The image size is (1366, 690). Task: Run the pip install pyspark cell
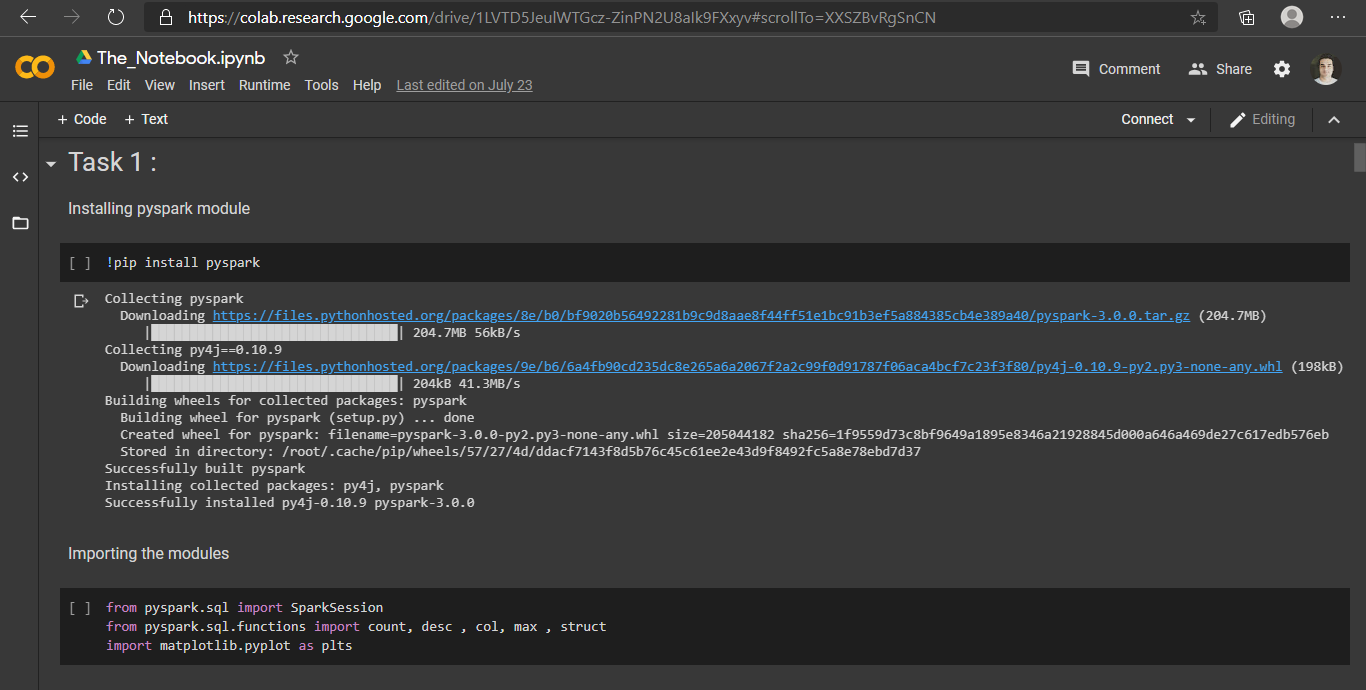pyautogui.click(x=80, y=263)
